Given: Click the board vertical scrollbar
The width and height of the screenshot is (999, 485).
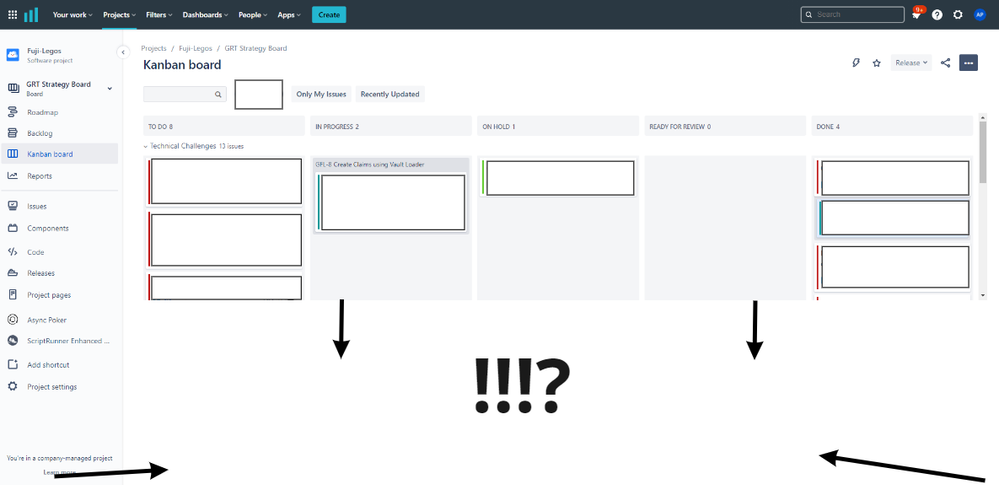Looking at the screenshot, I should click(x=983, y=160).
